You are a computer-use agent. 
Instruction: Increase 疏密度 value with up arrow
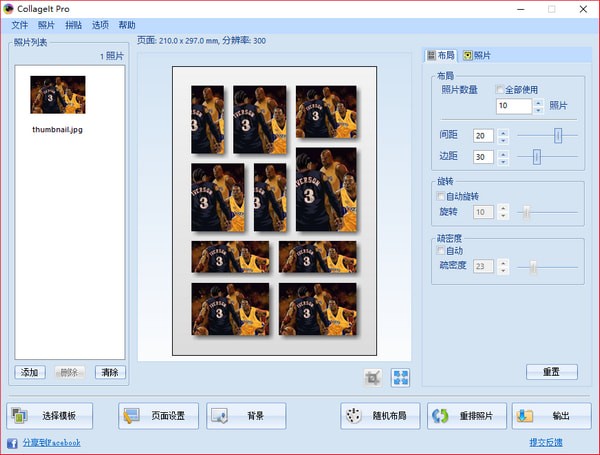pos(503,263)
